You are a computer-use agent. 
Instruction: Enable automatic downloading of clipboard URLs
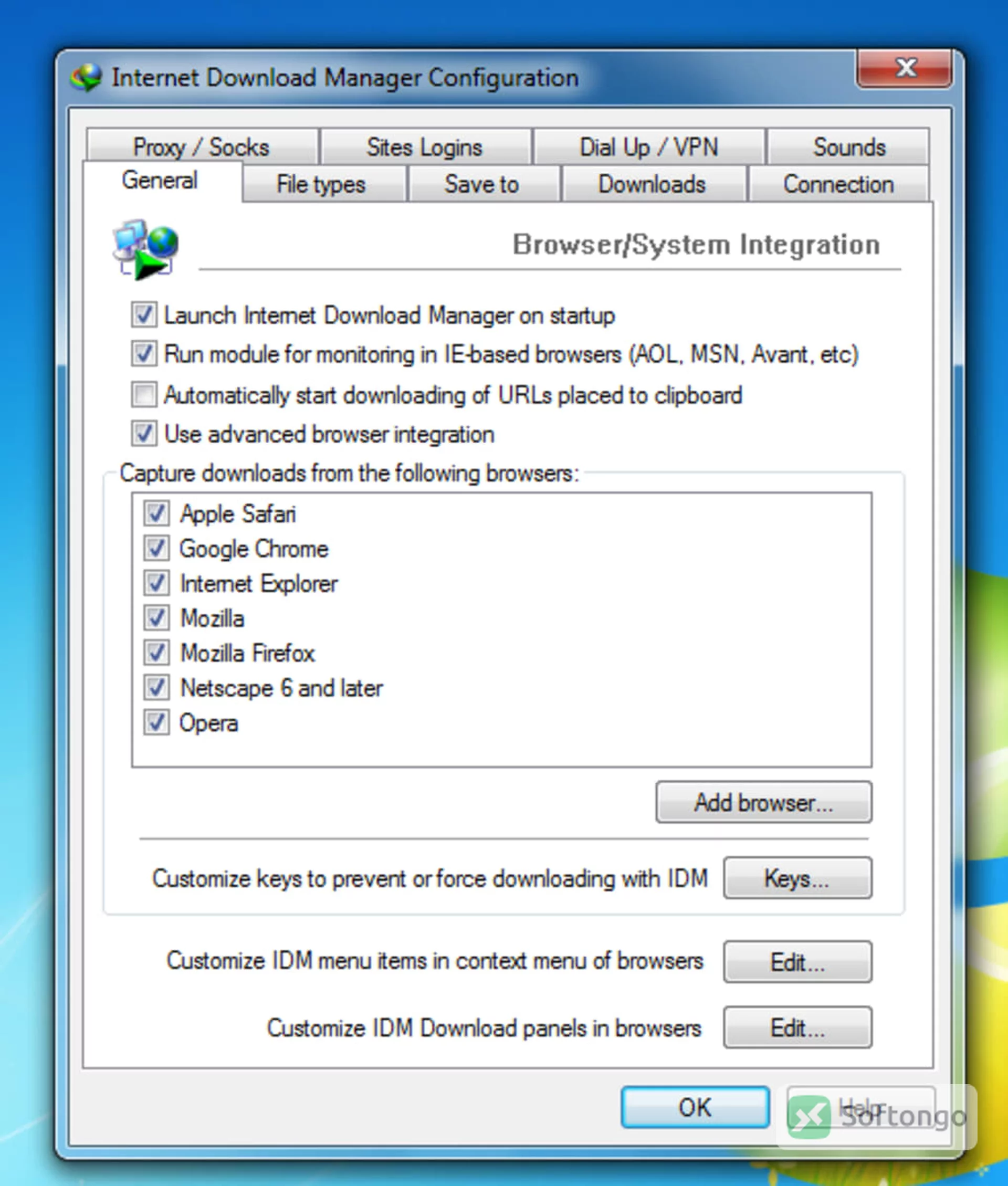tap(144, 394)
